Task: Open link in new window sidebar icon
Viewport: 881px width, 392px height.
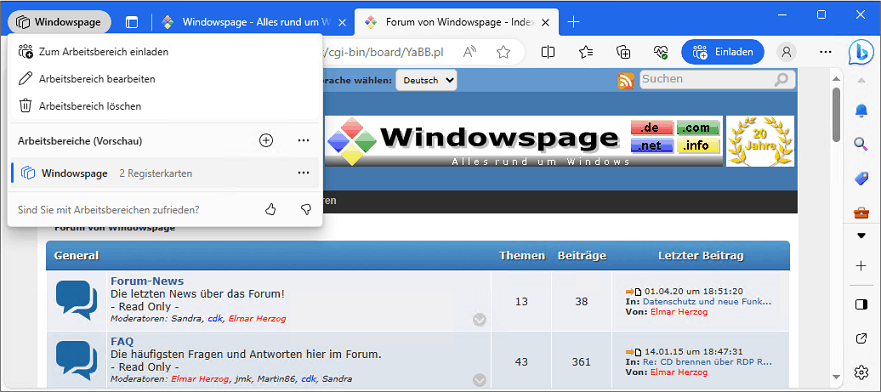Action: coord(861,338)
